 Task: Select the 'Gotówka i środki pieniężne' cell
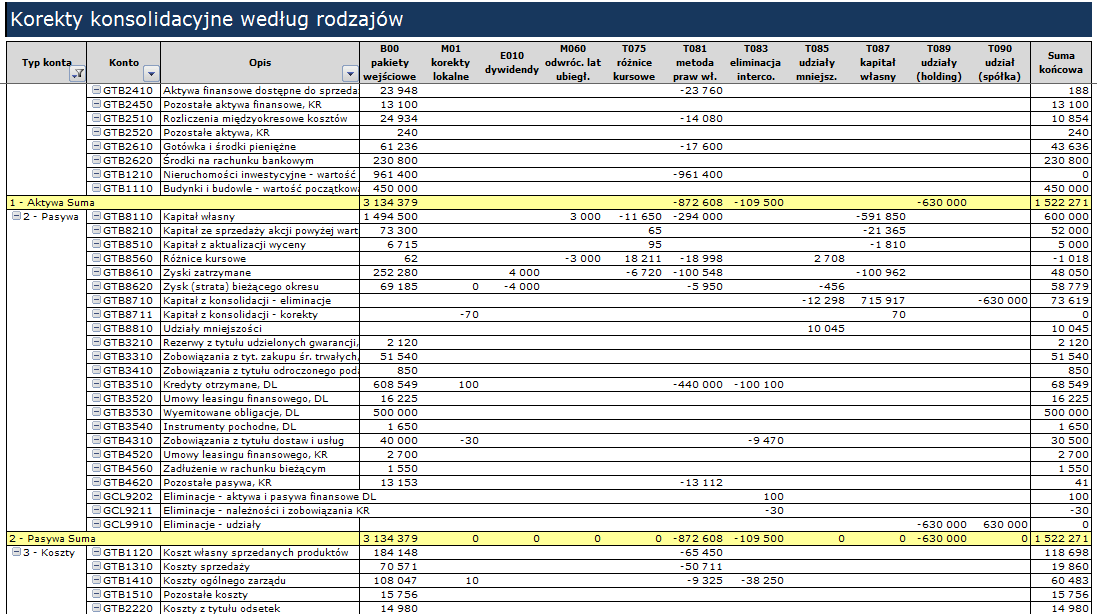pos(260,146)
